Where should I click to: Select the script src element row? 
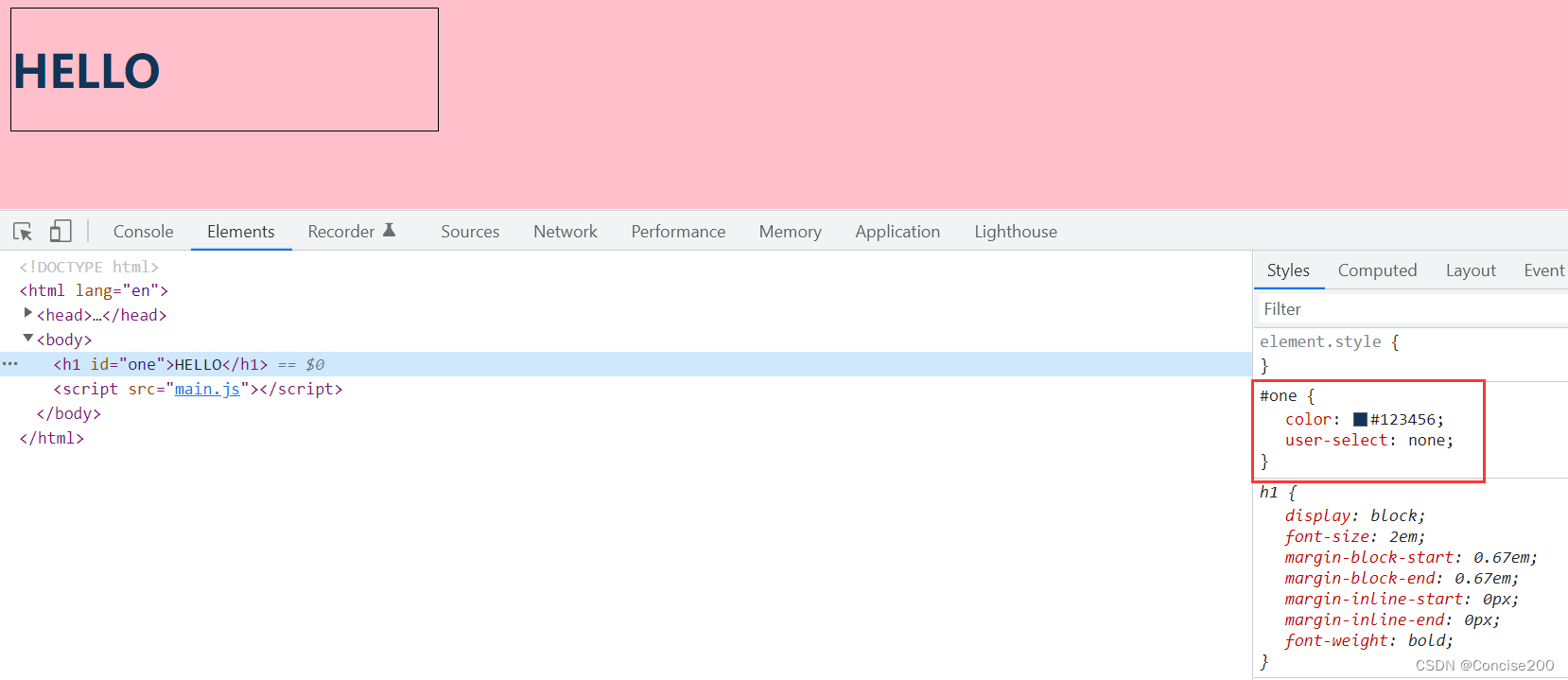click(x=626, y=389)
